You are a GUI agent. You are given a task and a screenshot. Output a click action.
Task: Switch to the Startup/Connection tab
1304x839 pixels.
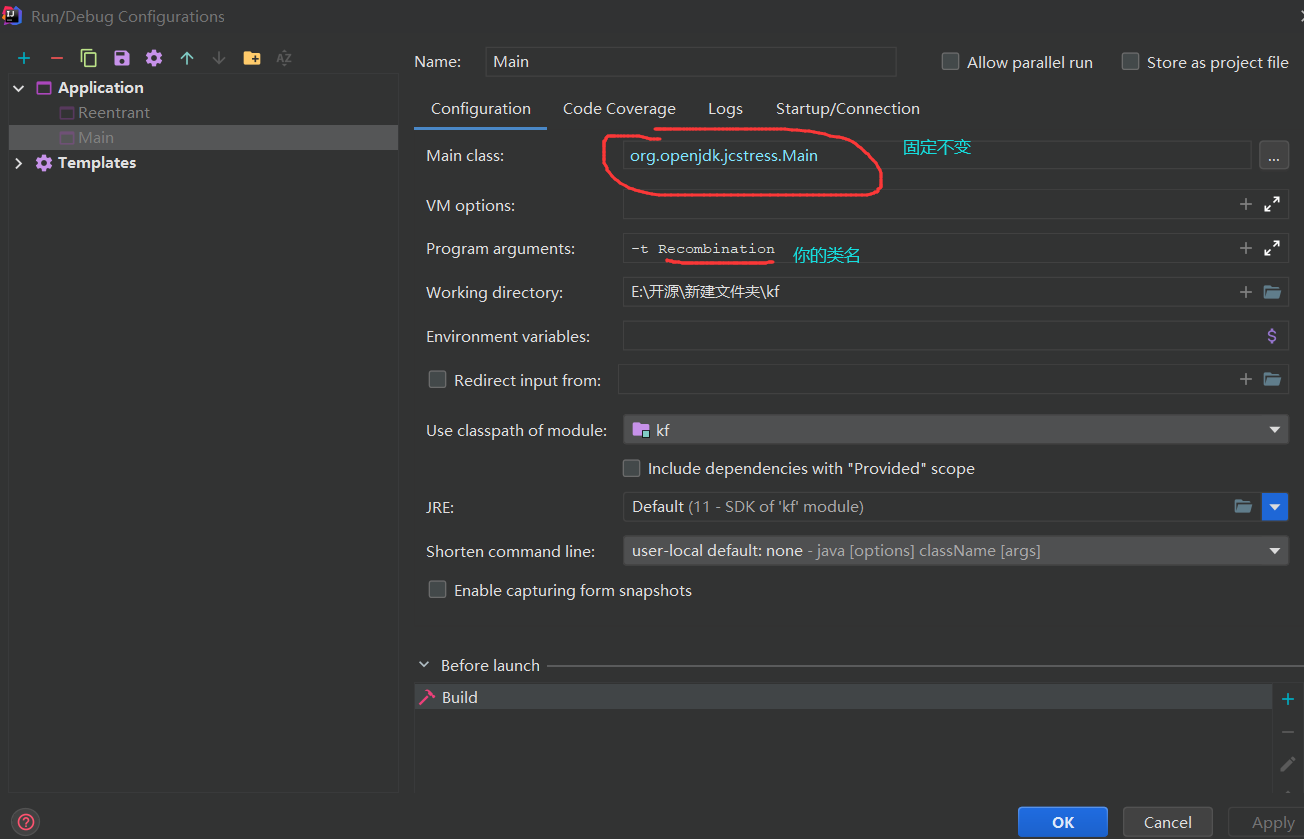(848, 108)
